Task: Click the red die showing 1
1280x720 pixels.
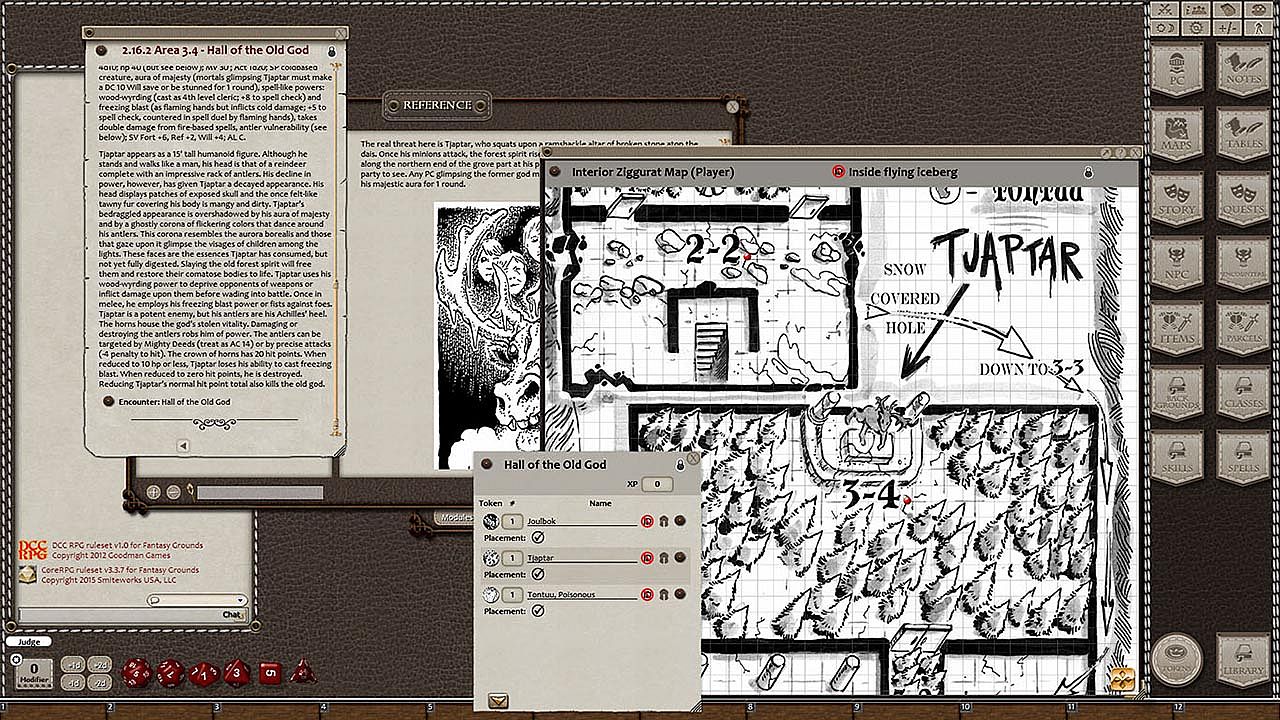Action: 204,672
